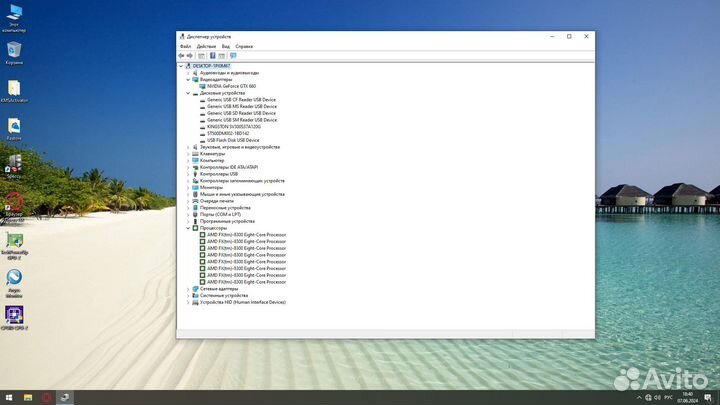Viewport: 720px width, 405px height.
Task: Click the blue Help toolbar icon
Action: (212, 56)
